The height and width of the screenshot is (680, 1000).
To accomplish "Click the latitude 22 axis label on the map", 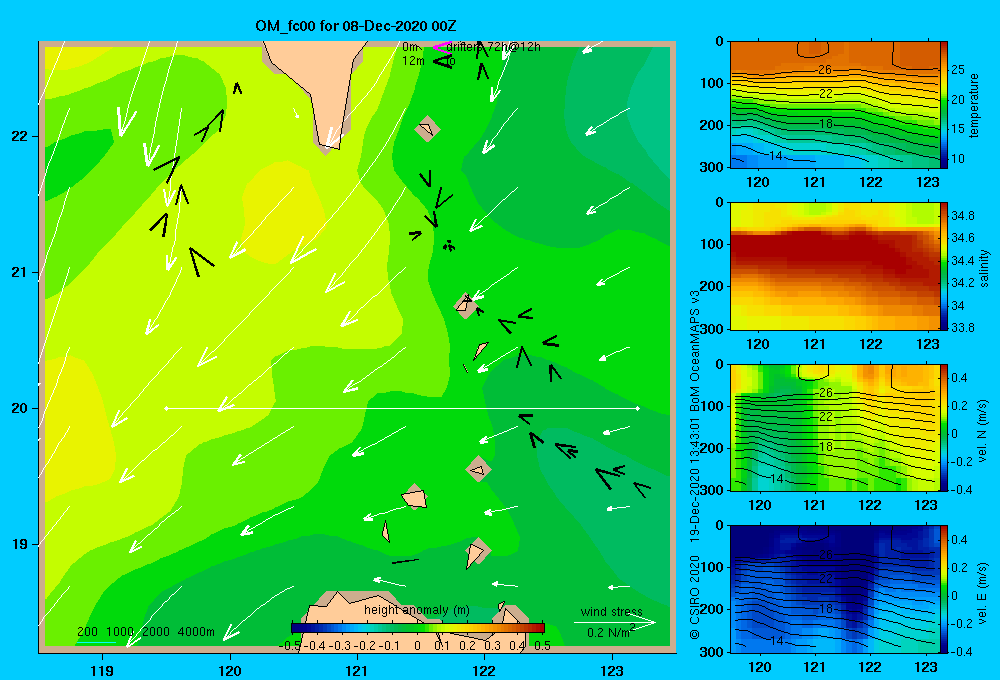I will pos(19,136).
